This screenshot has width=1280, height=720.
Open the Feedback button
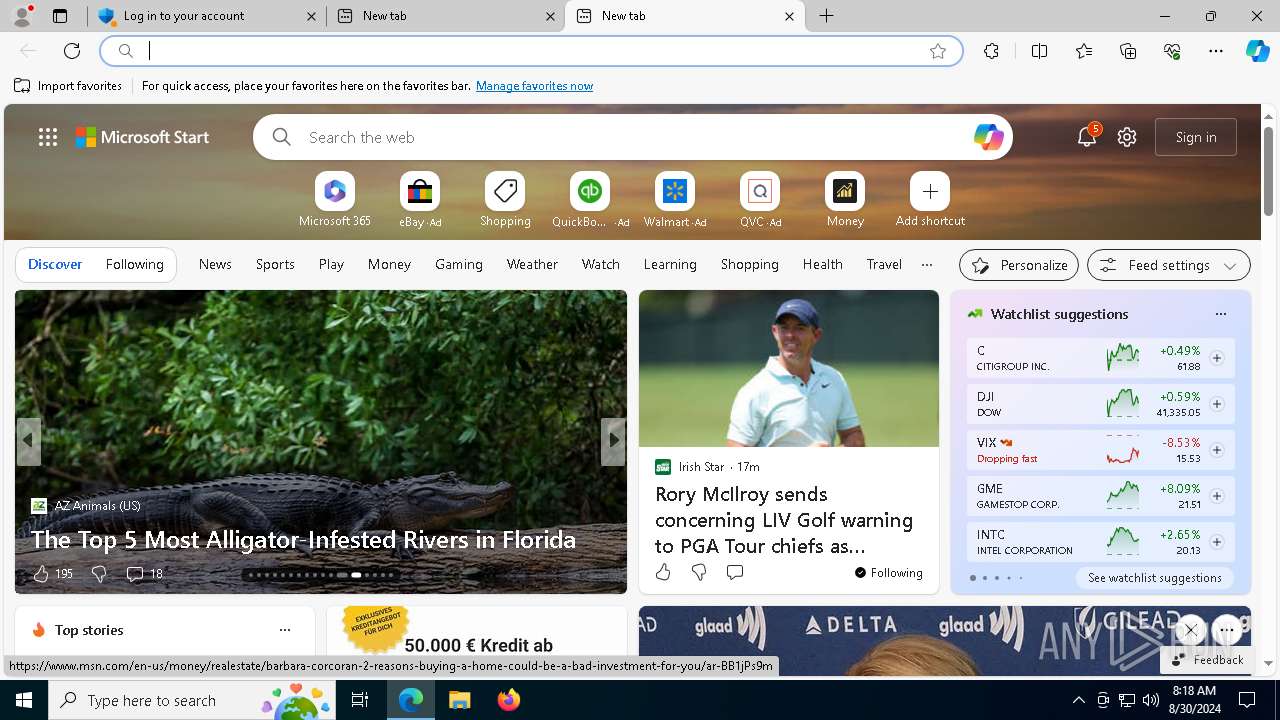[x=1207, y=660]
